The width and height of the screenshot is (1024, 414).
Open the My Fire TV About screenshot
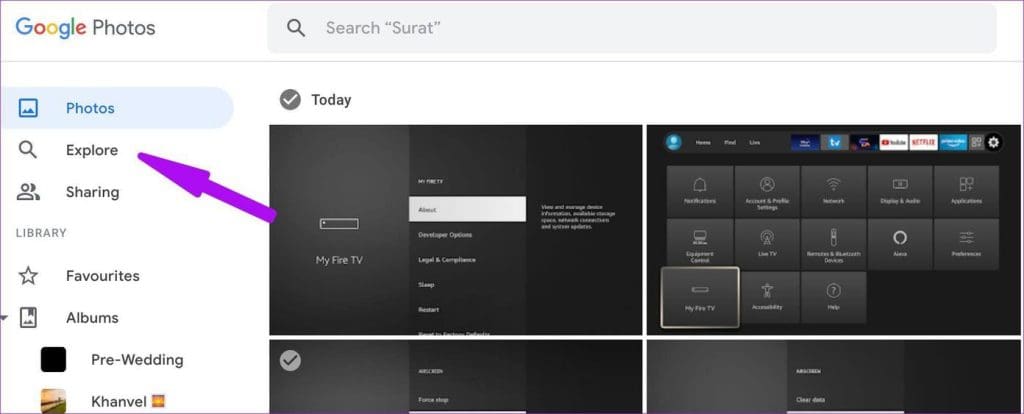coord(455,230)
